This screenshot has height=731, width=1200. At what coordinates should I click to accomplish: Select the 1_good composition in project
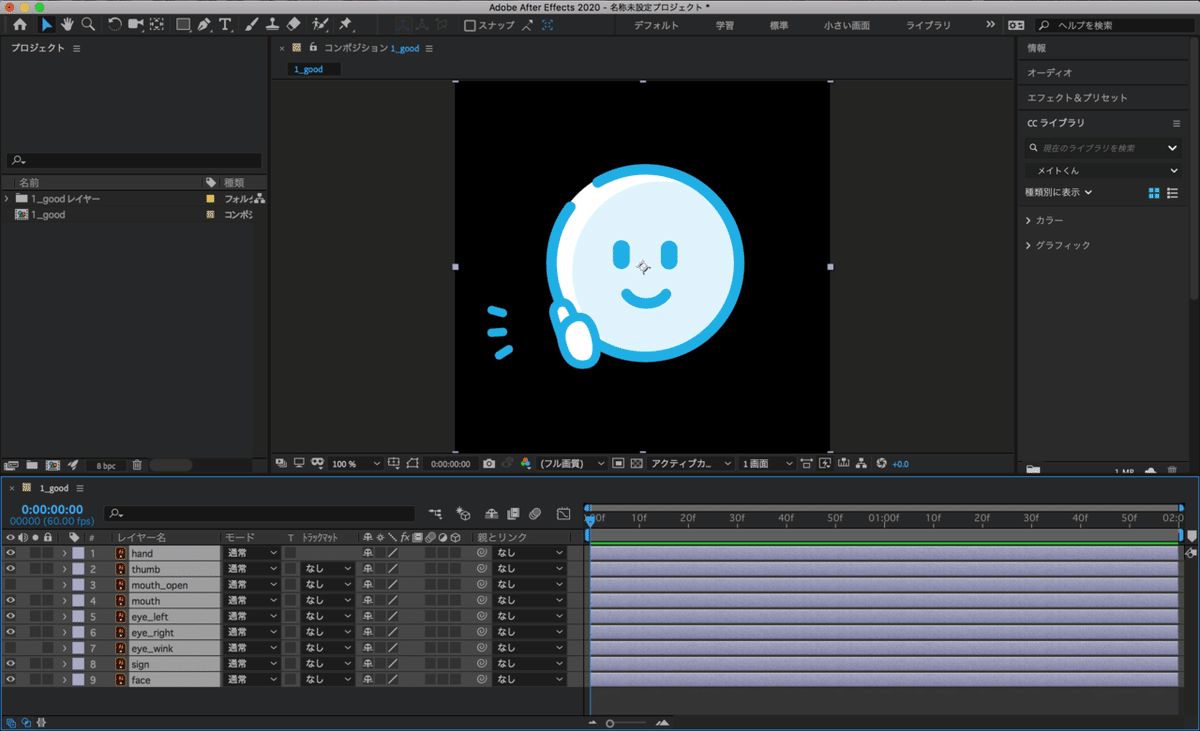pyautogui.click(x=48, y=215)
